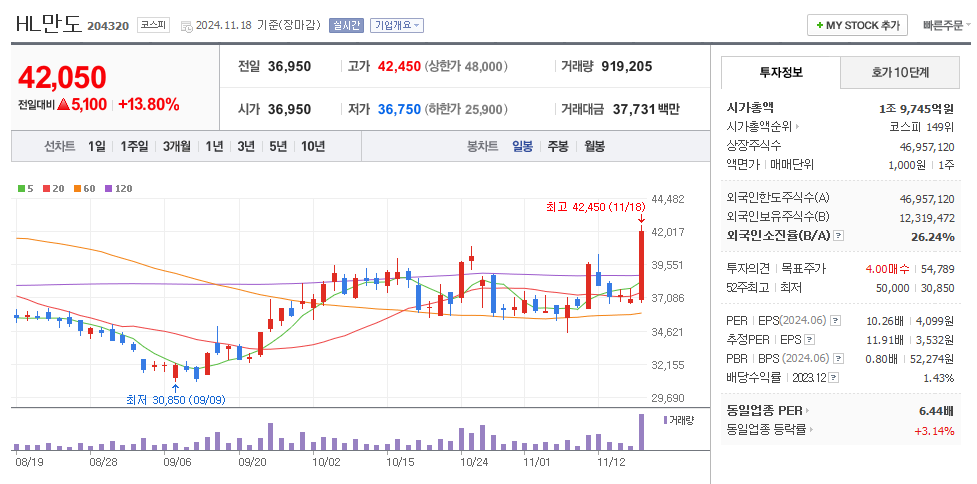Select the 1일 line chart period

tap(97, 146)
